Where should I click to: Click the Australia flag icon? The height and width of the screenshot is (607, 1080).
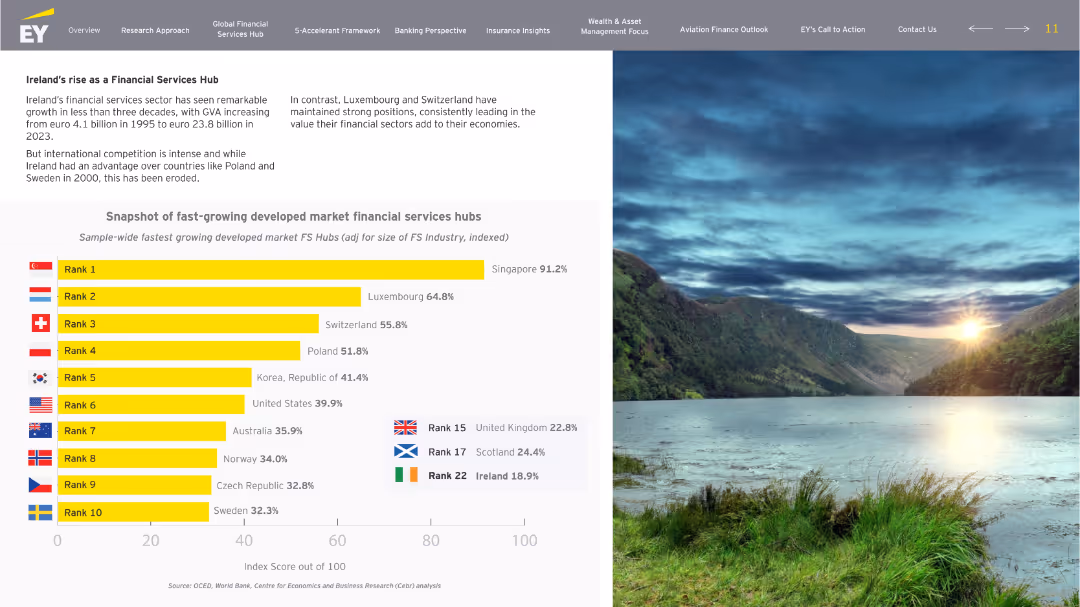[41, 431]
